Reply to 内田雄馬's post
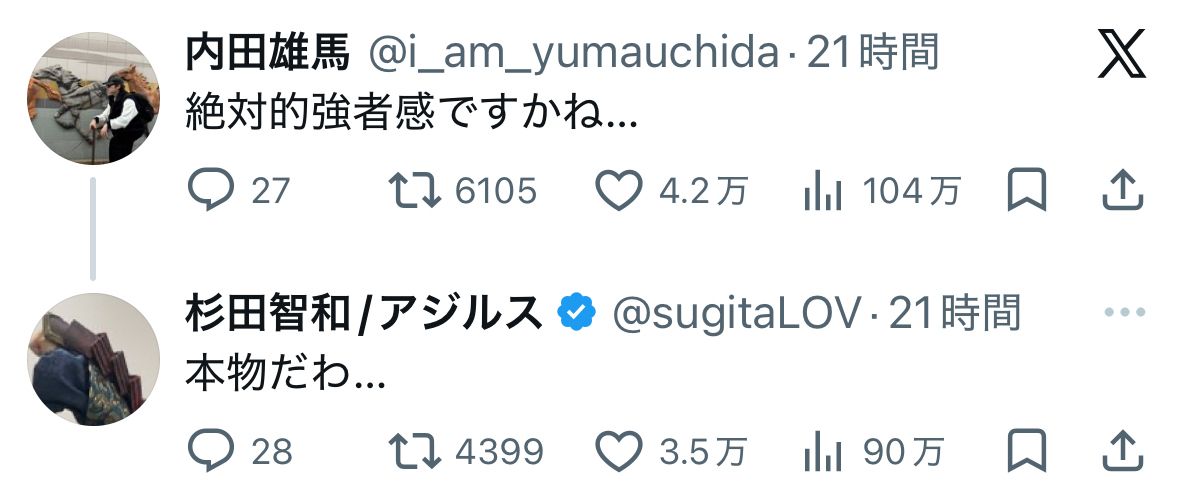 click(x=211, y=191)
